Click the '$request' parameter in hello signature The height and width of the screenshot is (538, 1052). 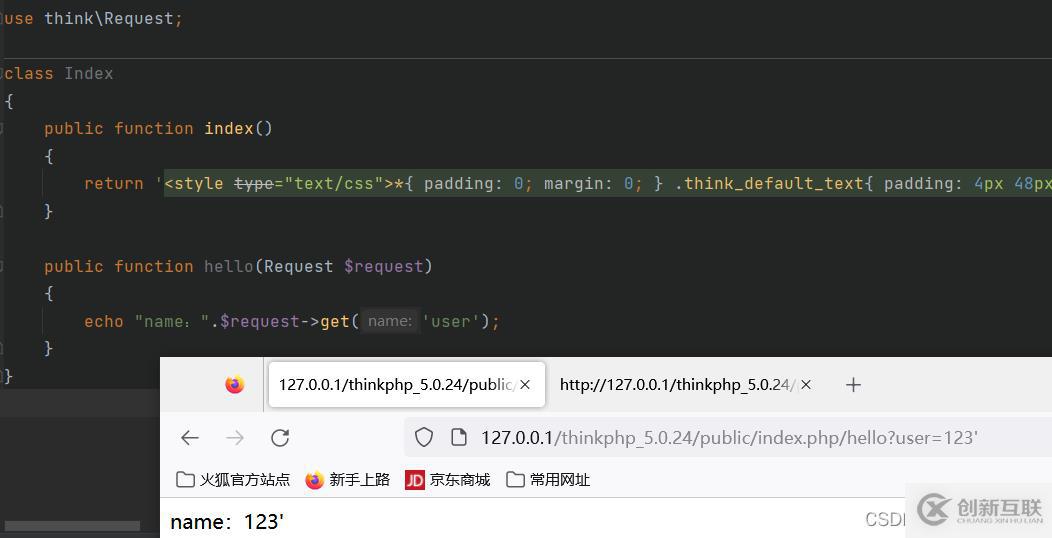[x=384, y=266]
